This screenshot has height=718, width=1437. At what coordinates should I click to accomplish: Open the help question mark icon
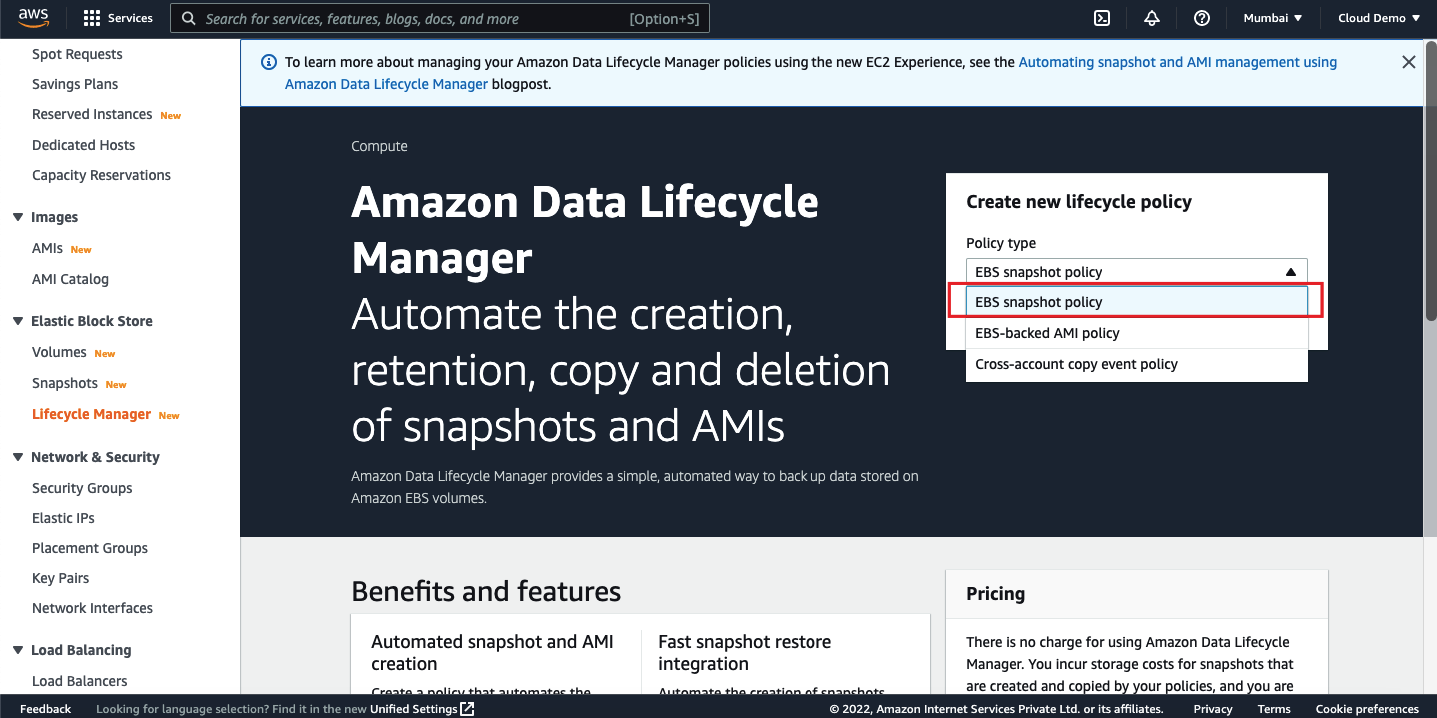[x=1202, y=18]
